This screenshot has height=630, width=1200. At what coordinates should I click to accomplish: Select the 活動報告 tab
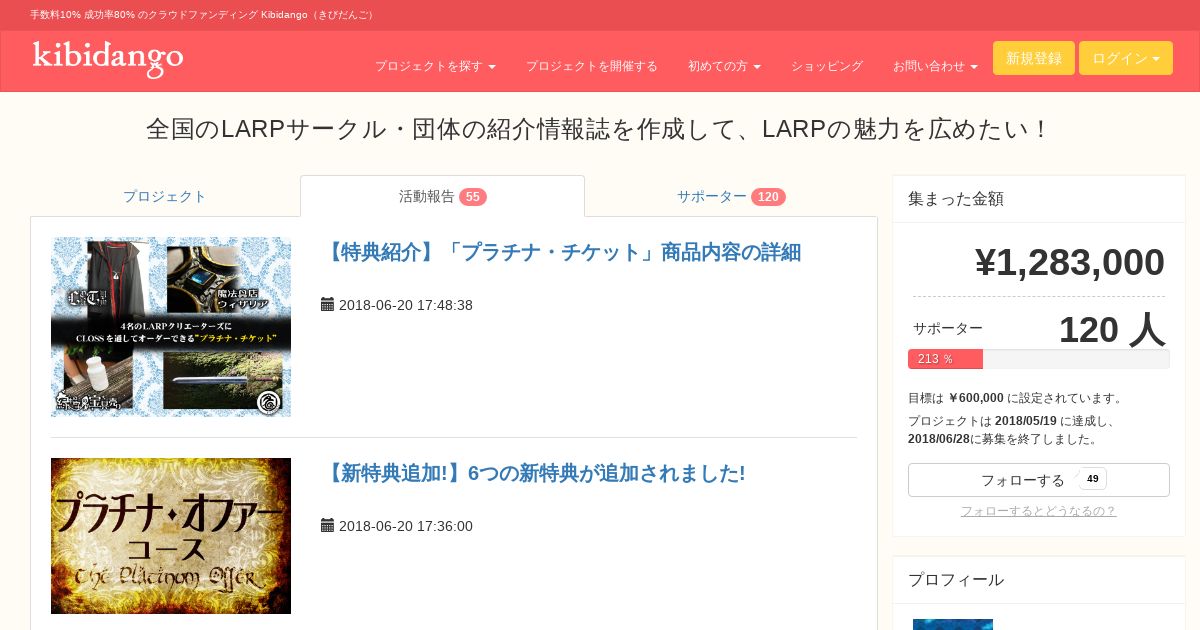click(442, 196)
